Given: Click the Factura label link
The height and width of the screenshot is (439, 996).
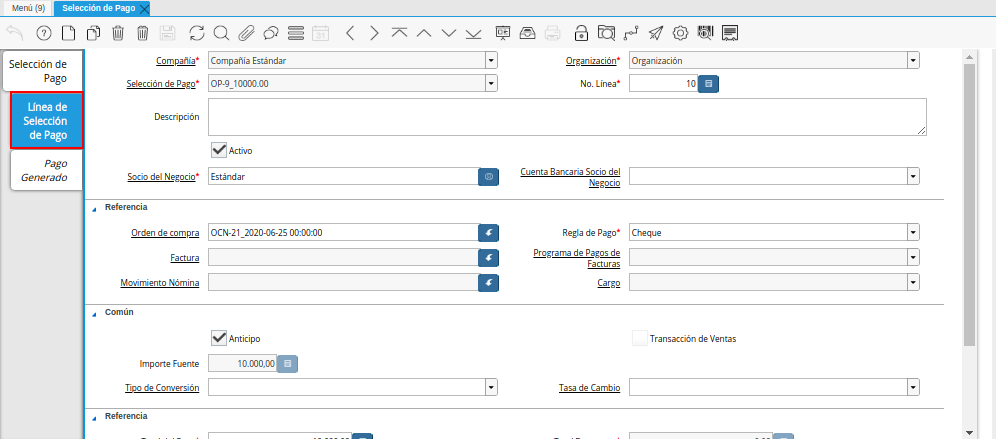Looking at the screenshot, I should (185, 258).
